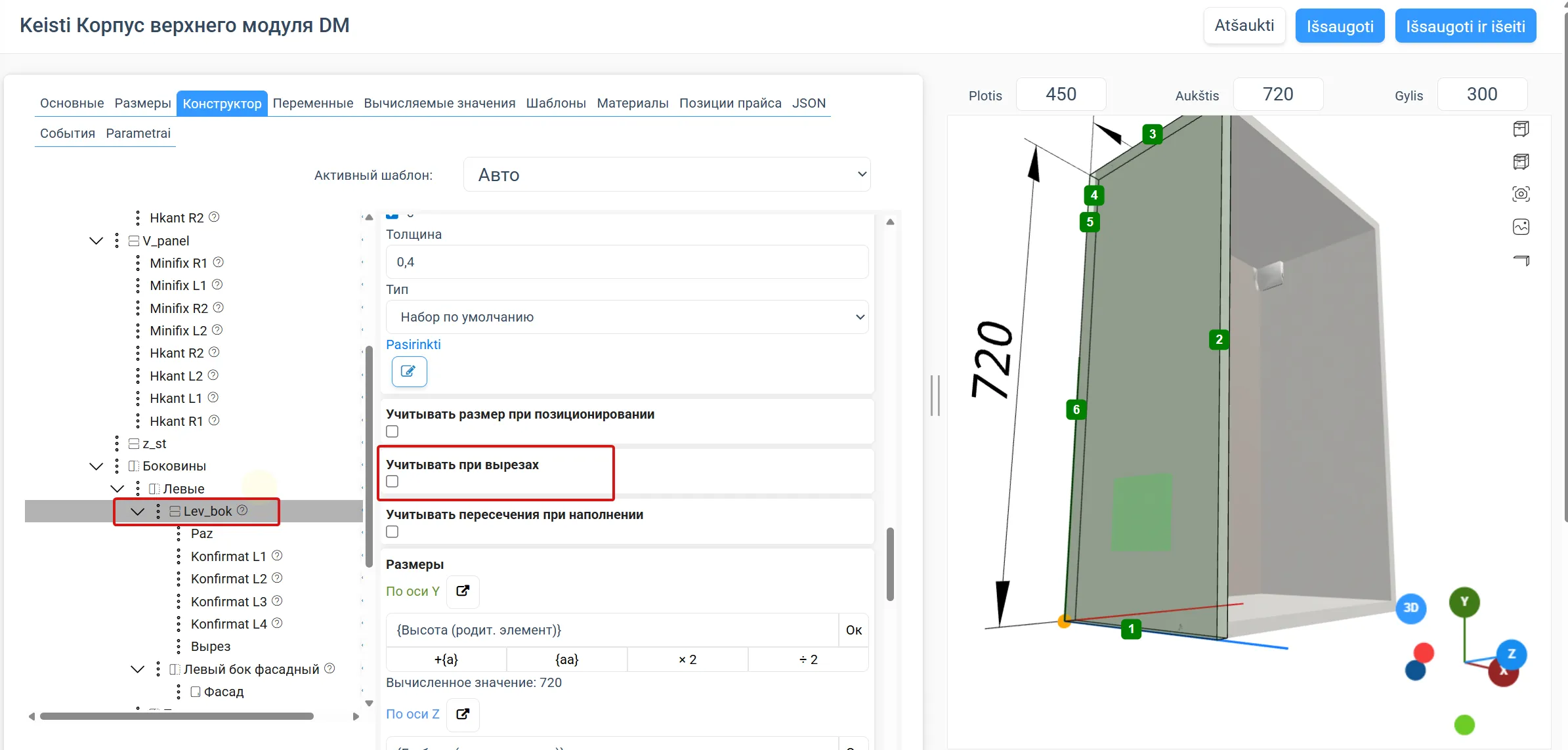Open the Pasirinkti edit icon button
This screenshot has height=750, width=1568.
(409, 371)
